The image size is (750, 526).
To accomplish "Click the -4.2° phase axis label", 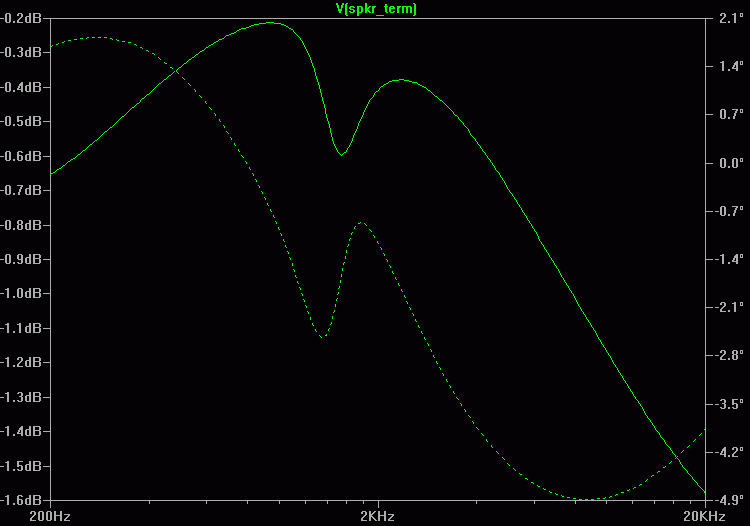I will tap(729, 452).
